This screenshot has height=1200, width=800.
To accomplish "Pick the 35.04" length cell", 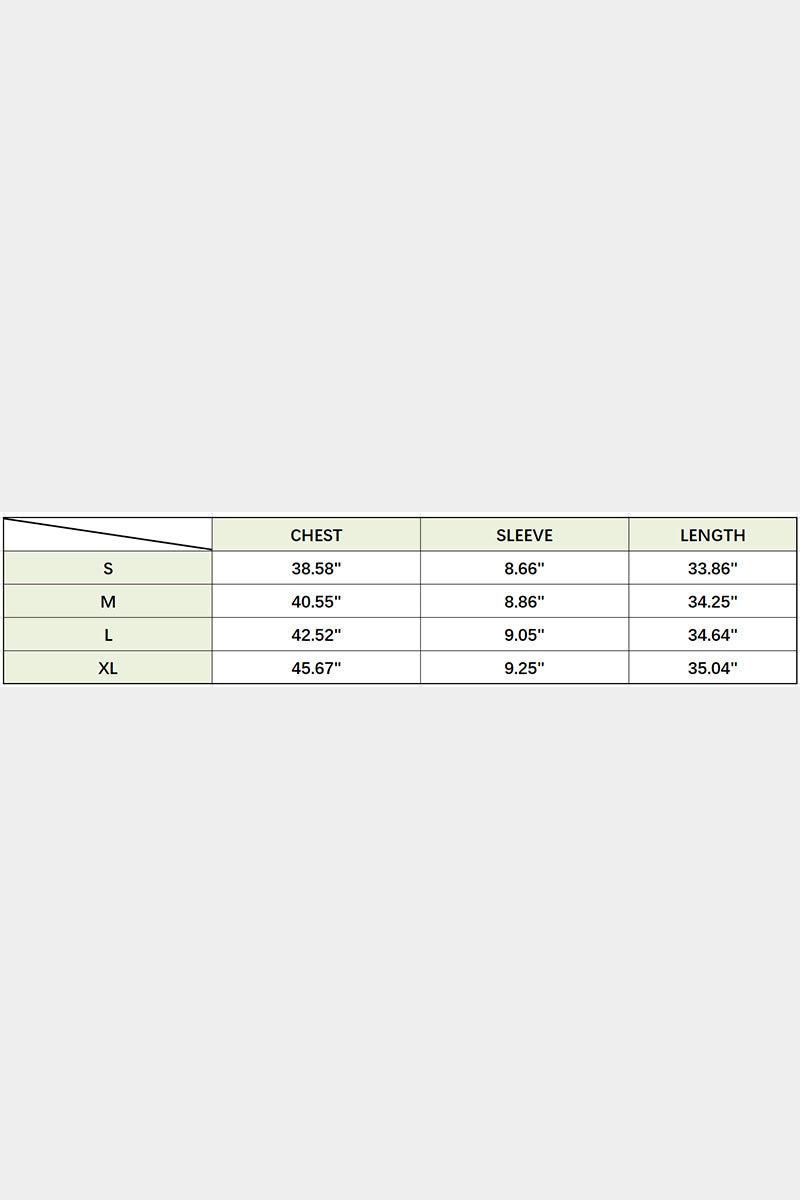I will point(712,667).
